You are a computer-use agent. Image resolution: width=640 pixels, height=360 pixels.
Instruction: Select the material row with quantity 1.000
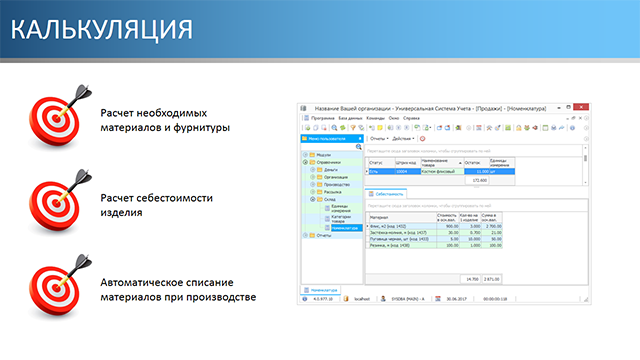(435, 245)
